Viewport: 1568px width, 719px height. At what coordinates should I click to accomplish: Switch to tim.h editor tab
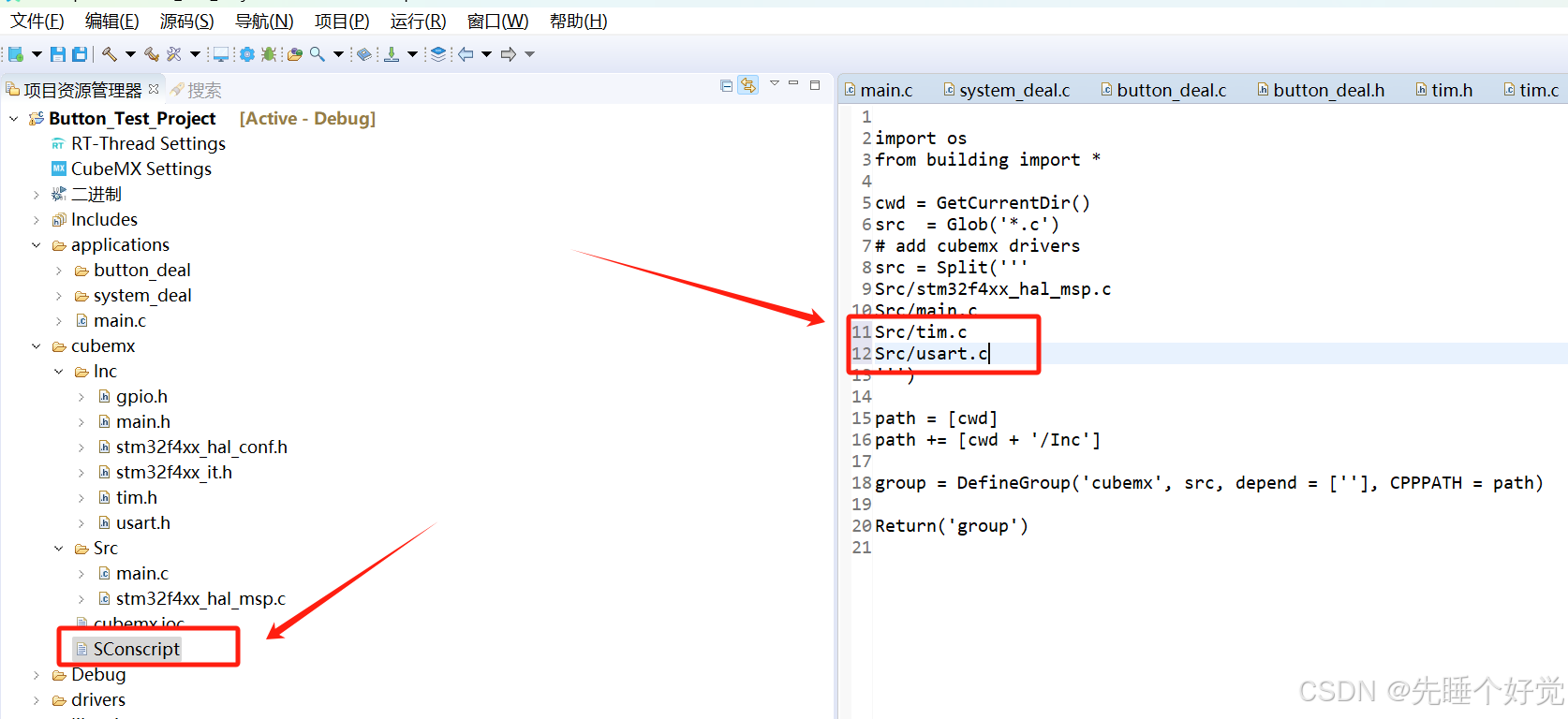click(1444, 90)
